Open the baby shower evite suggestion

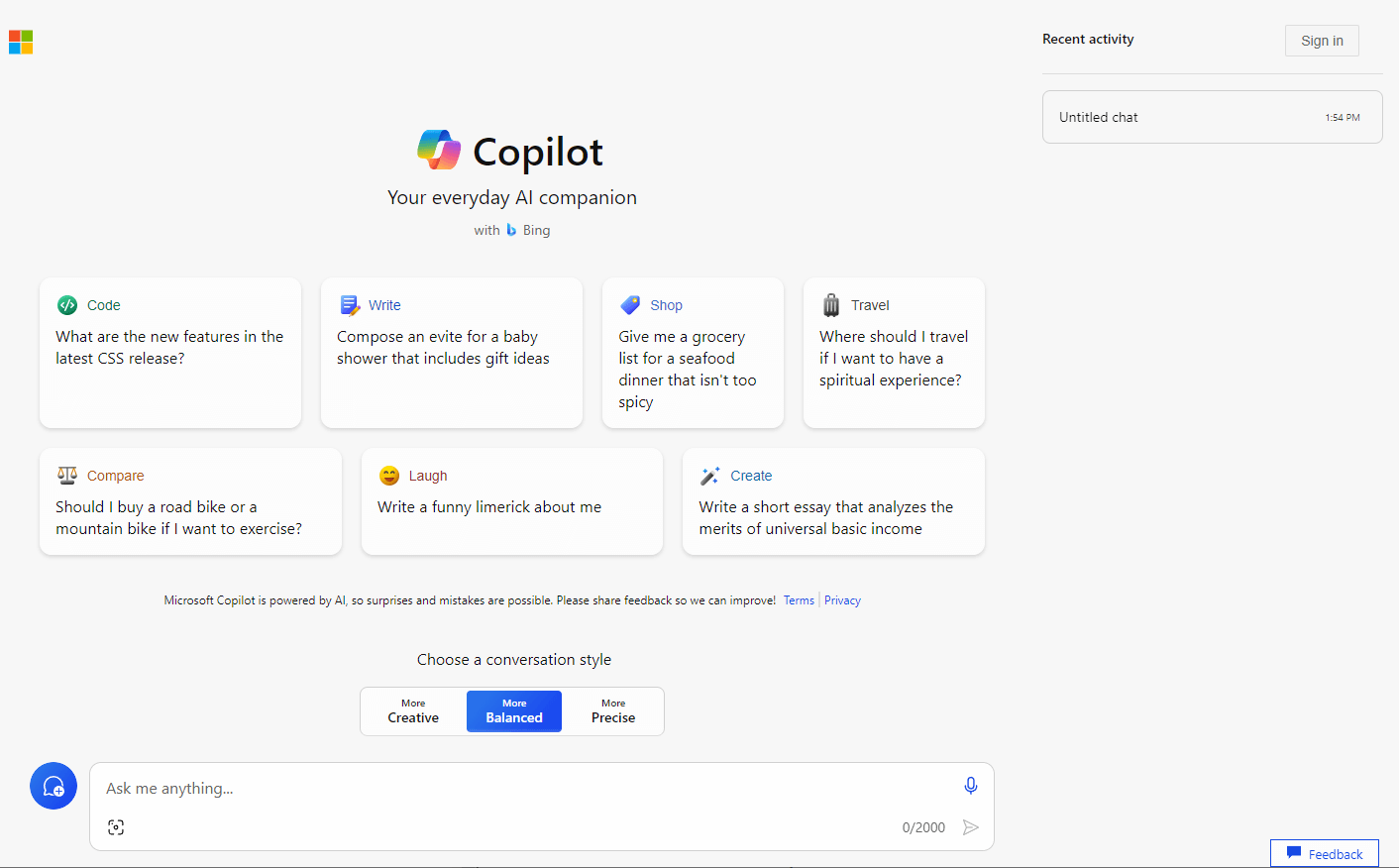click(x=452, y=353)
